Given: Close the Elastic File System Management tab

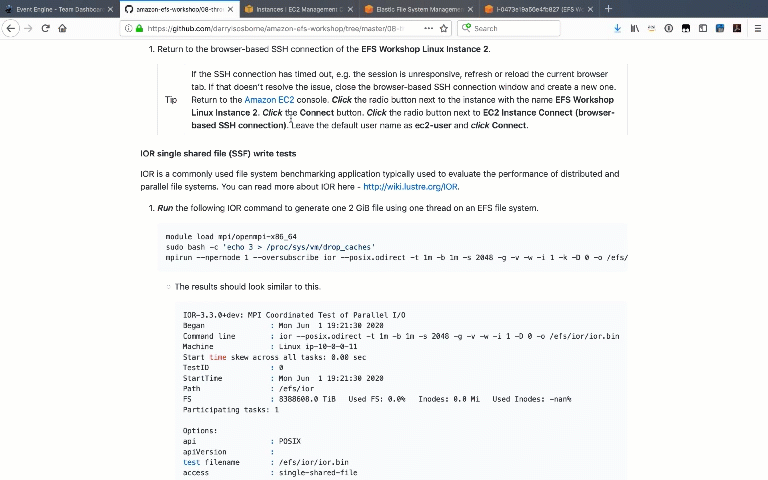Looking at the screenshot, I should 470,9.
